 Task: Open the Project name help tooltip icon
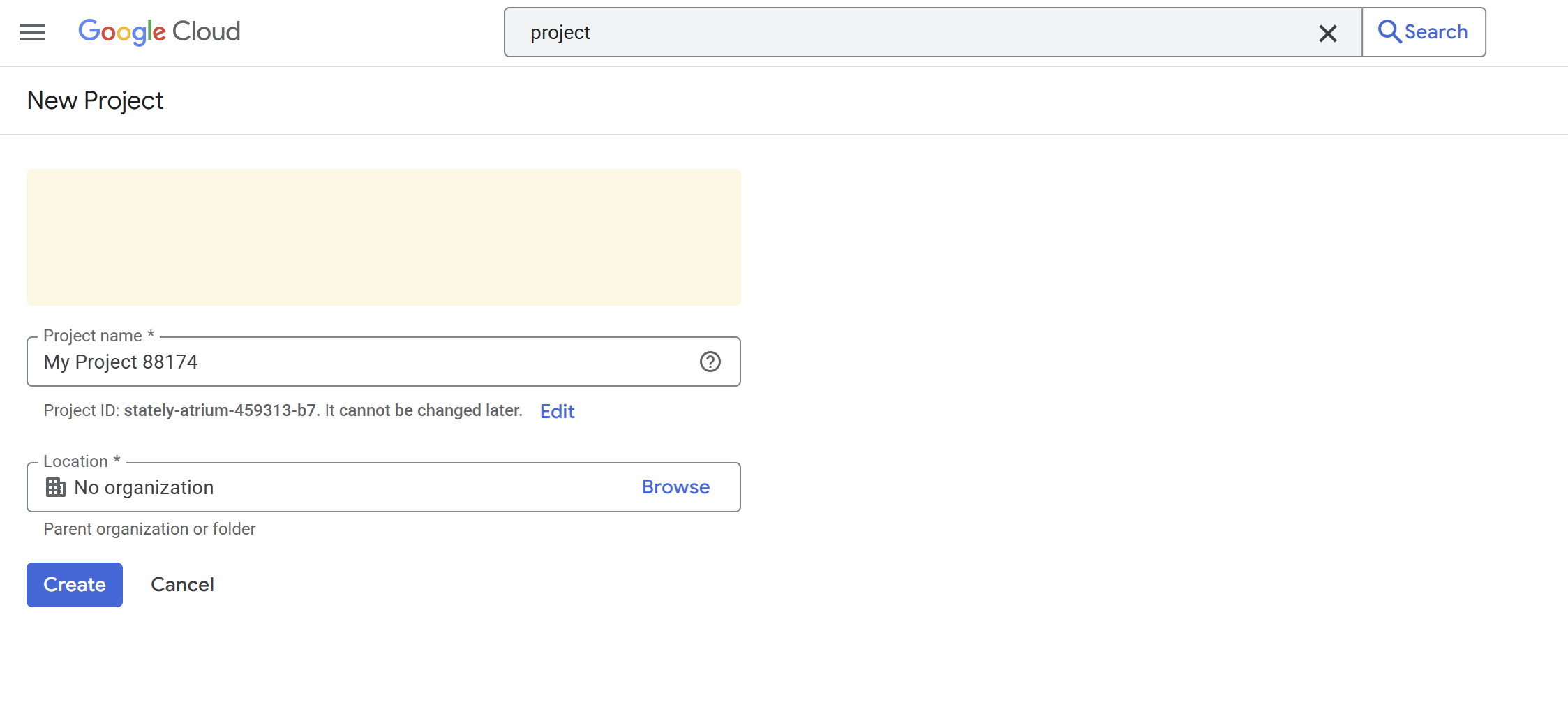tap(710, 362)
